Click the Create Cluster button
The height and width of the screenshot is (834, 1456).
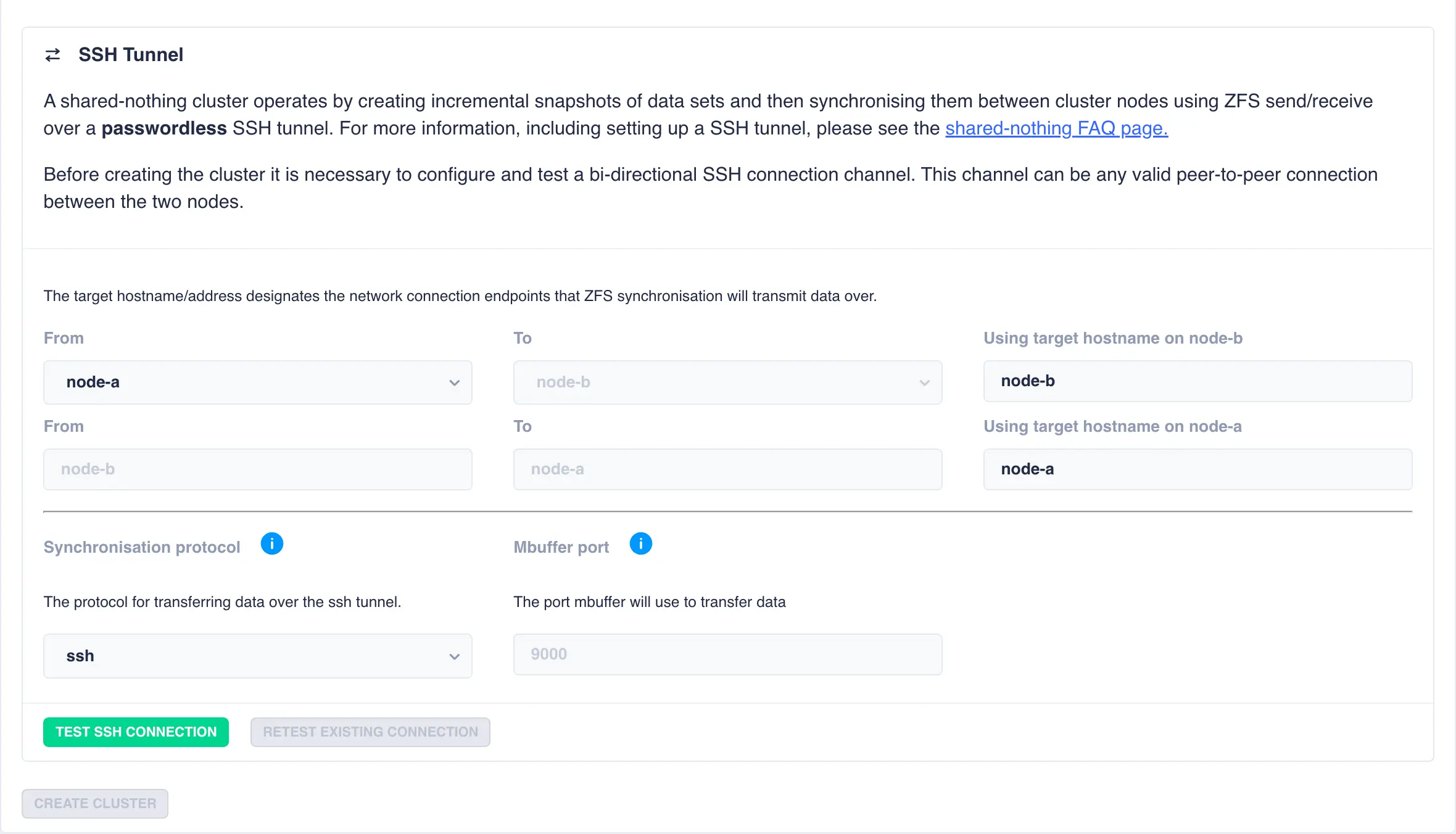[x=95, y=804]
